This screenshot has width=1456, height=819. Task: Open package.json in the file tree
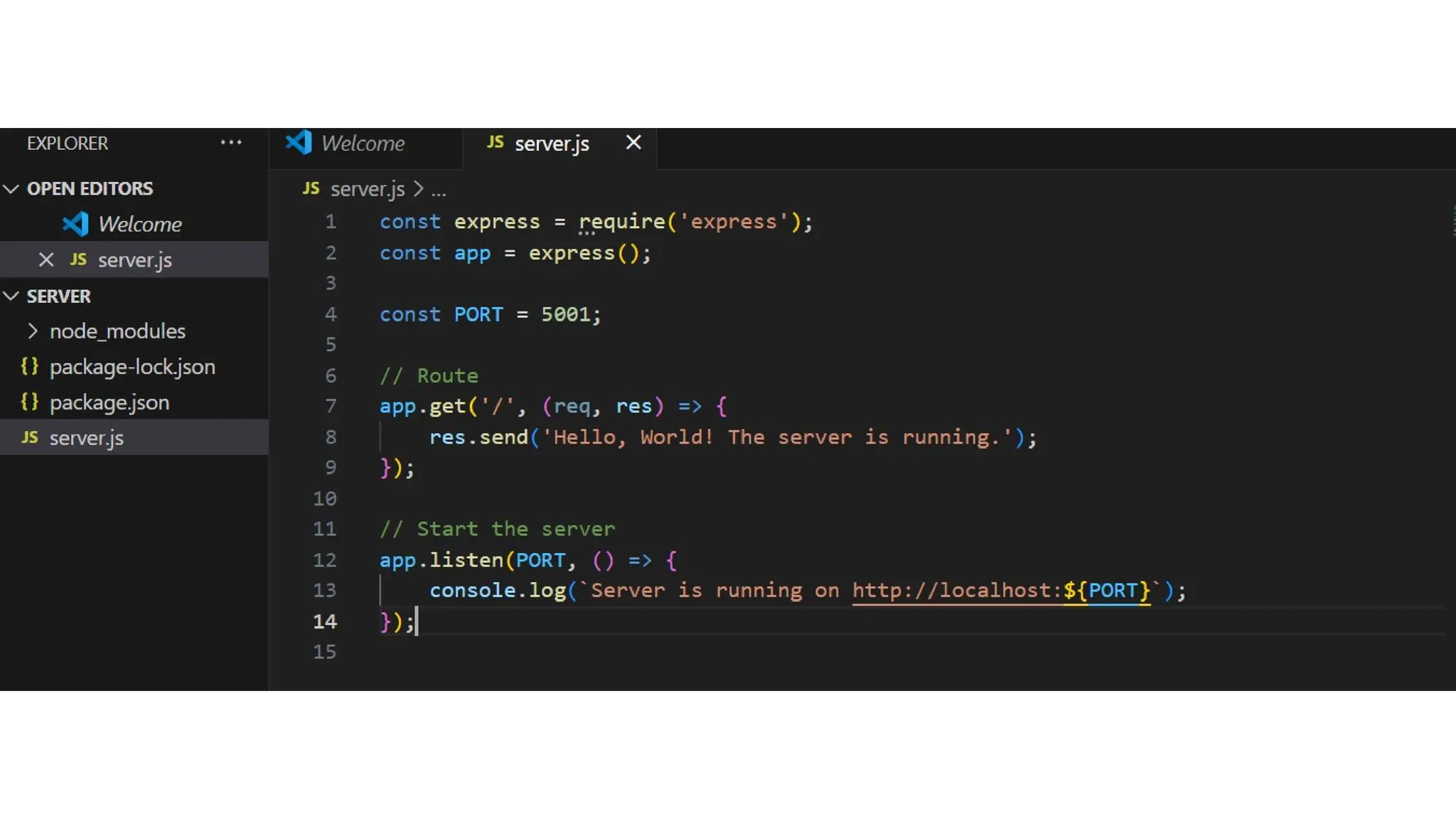coord(109,402)
